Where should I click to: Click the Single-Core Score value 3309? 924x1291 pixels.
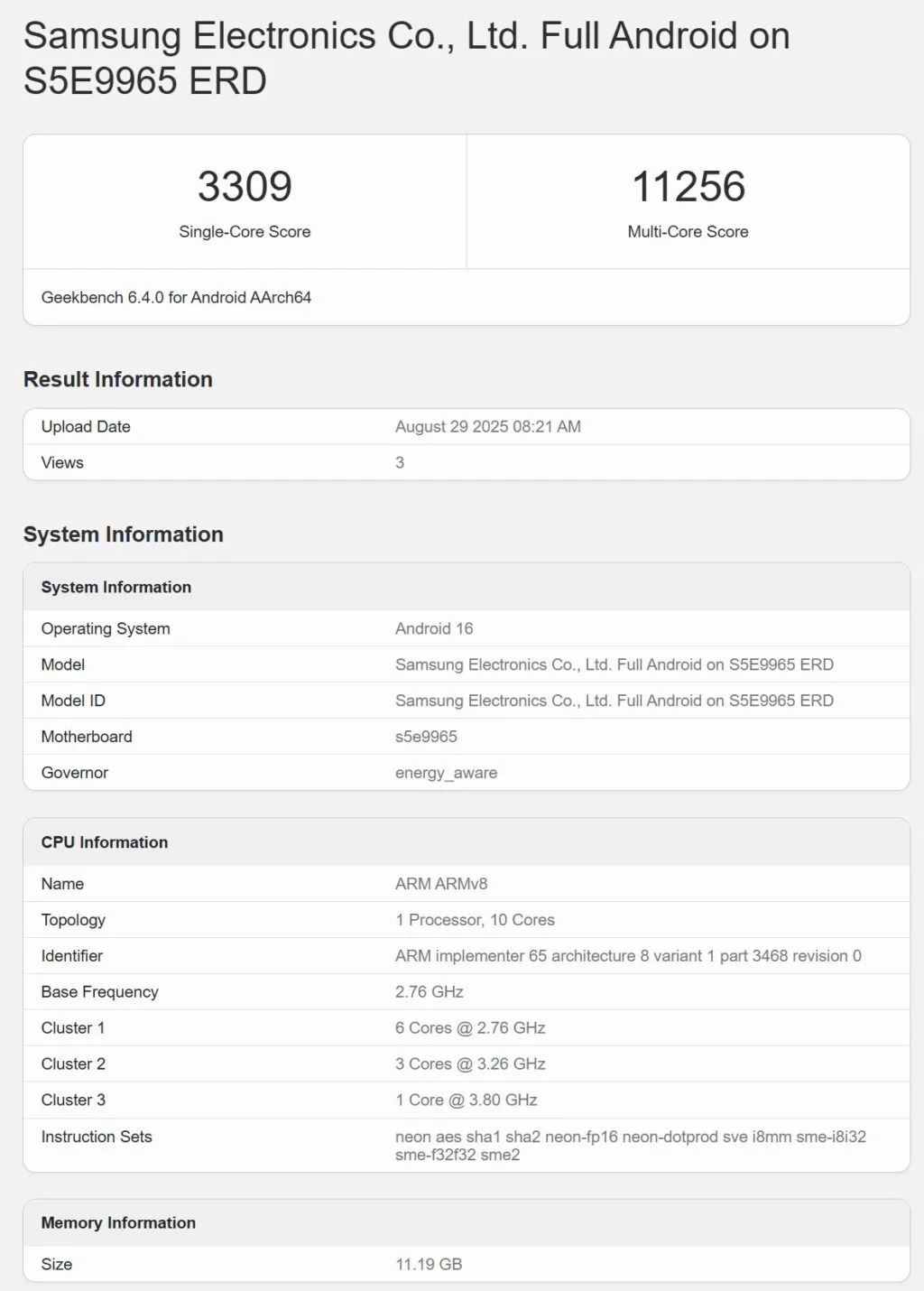pos(245,187)
